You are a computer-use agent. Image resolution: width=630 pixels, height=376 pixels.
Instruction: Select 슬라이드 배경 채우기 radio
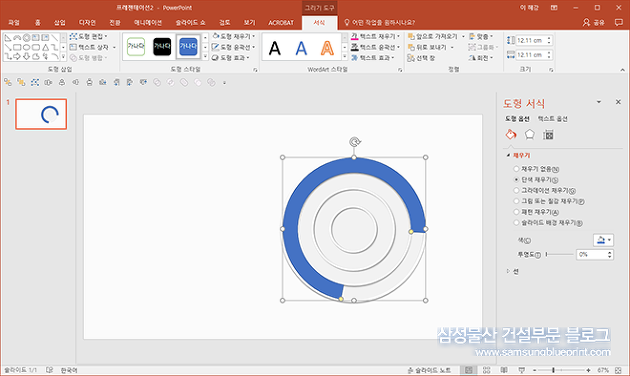tap(517, 222)
